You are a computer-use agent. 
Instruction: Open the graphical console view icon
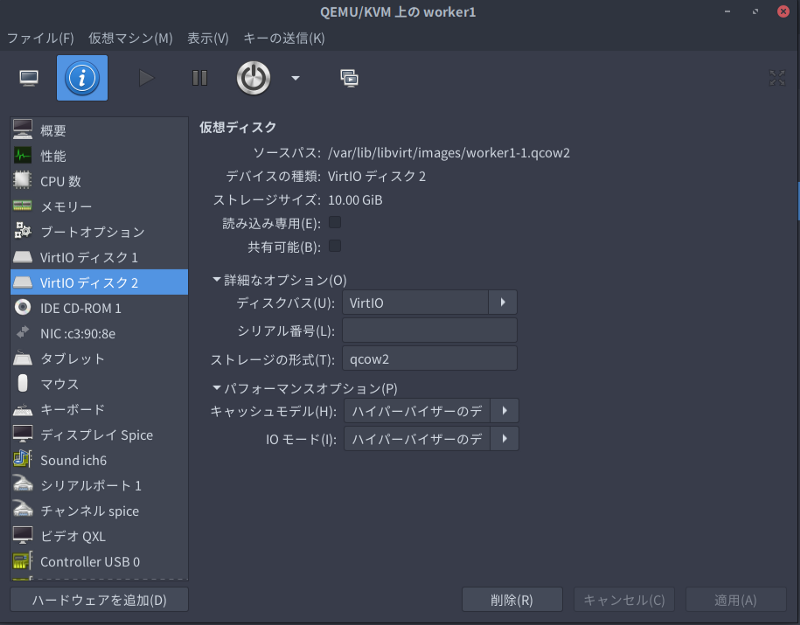29,78
